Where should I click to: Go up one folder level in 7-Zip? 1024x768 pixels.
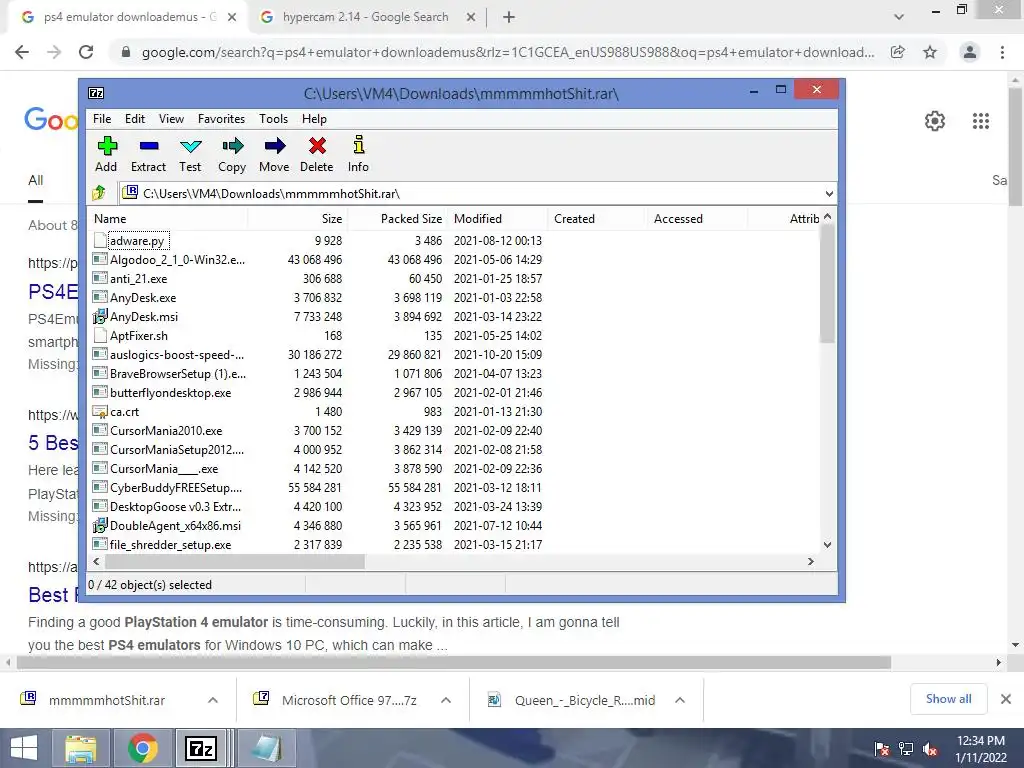(x=99, y=193)
